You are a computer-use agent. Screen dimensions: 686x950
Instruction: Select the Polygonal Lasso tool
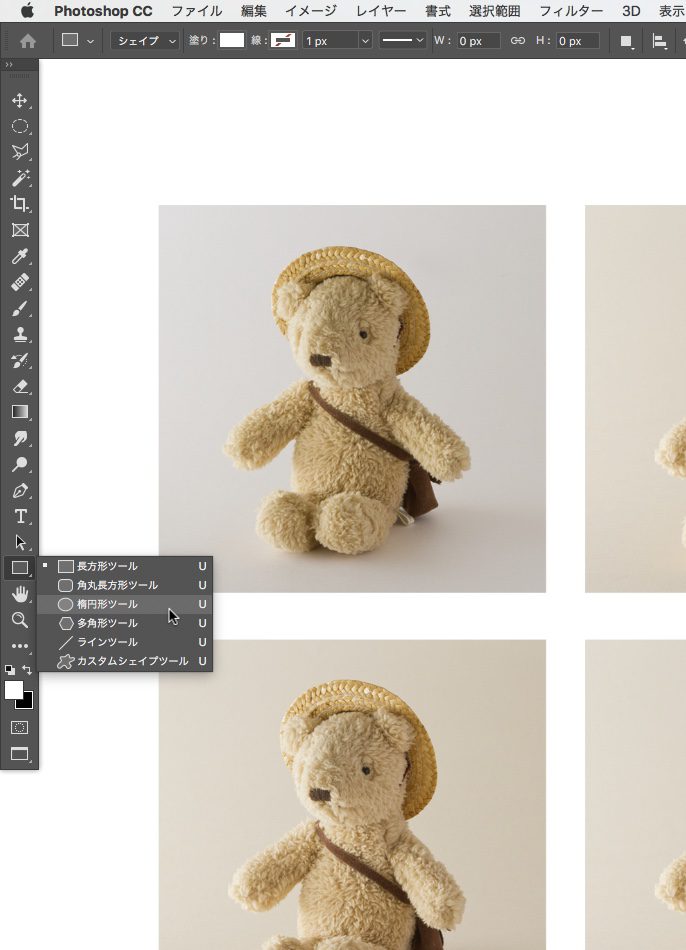[x=19, y=151]
